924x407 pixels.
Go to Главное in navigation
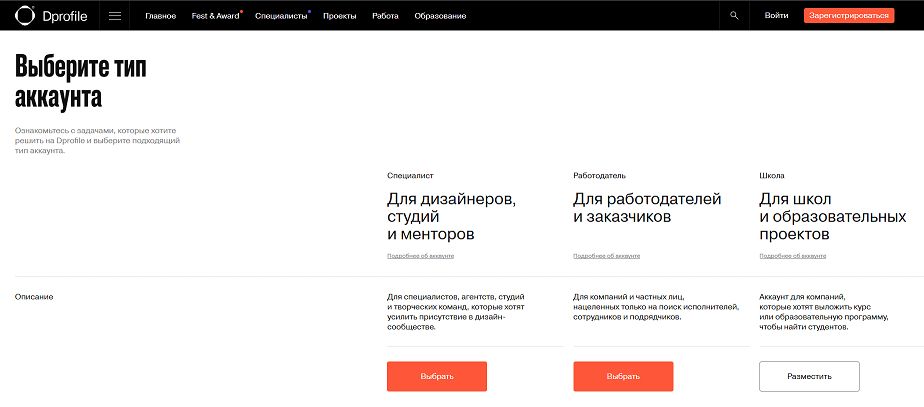coord(161,16)
